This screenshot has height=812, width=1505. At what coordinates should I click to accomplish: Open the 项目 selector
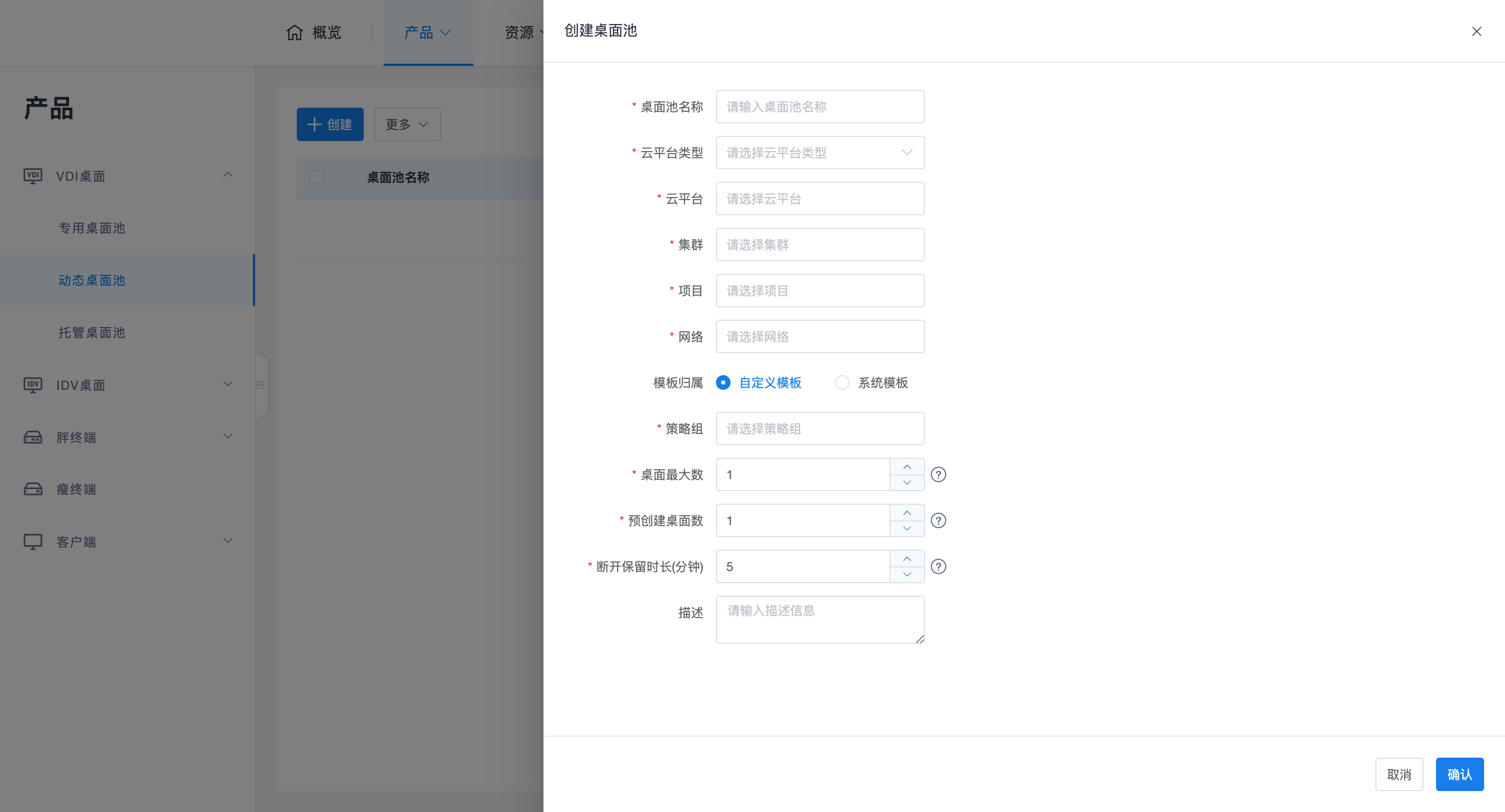point(820,291)
